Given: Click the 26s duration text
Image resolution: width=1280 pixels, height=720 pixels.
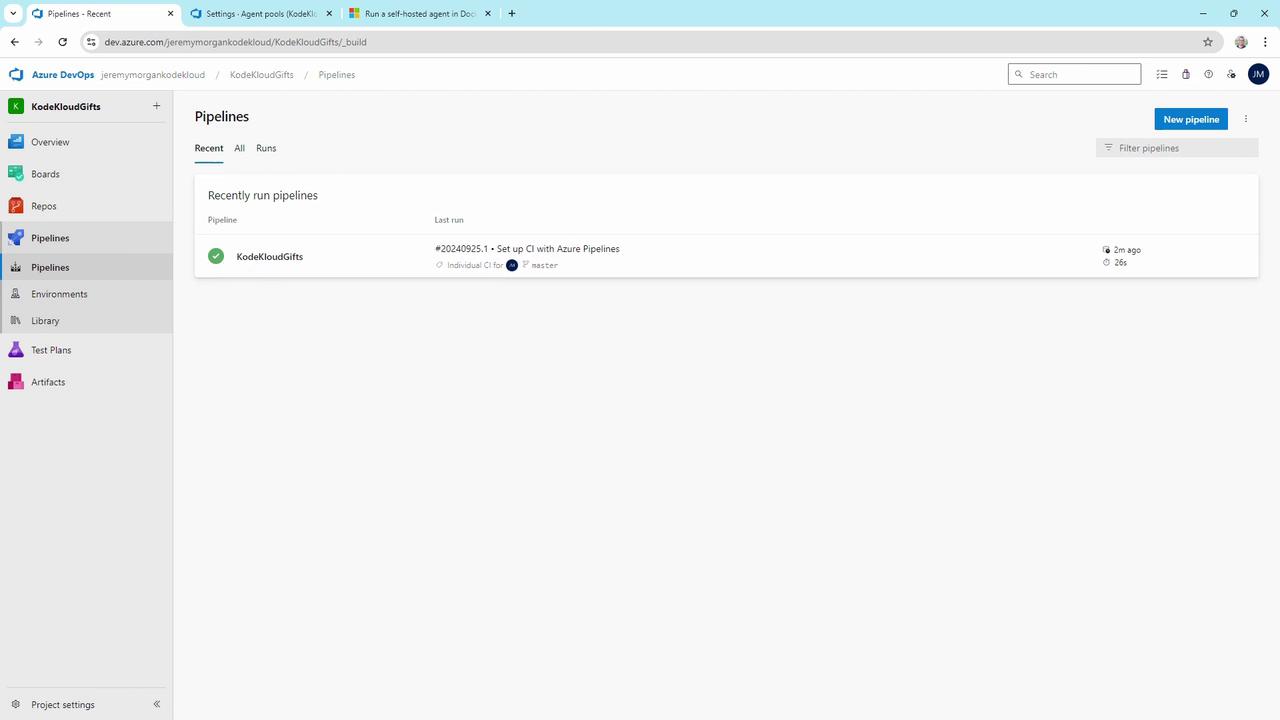Looking at the screenshot, I should tap(1121, 263).
